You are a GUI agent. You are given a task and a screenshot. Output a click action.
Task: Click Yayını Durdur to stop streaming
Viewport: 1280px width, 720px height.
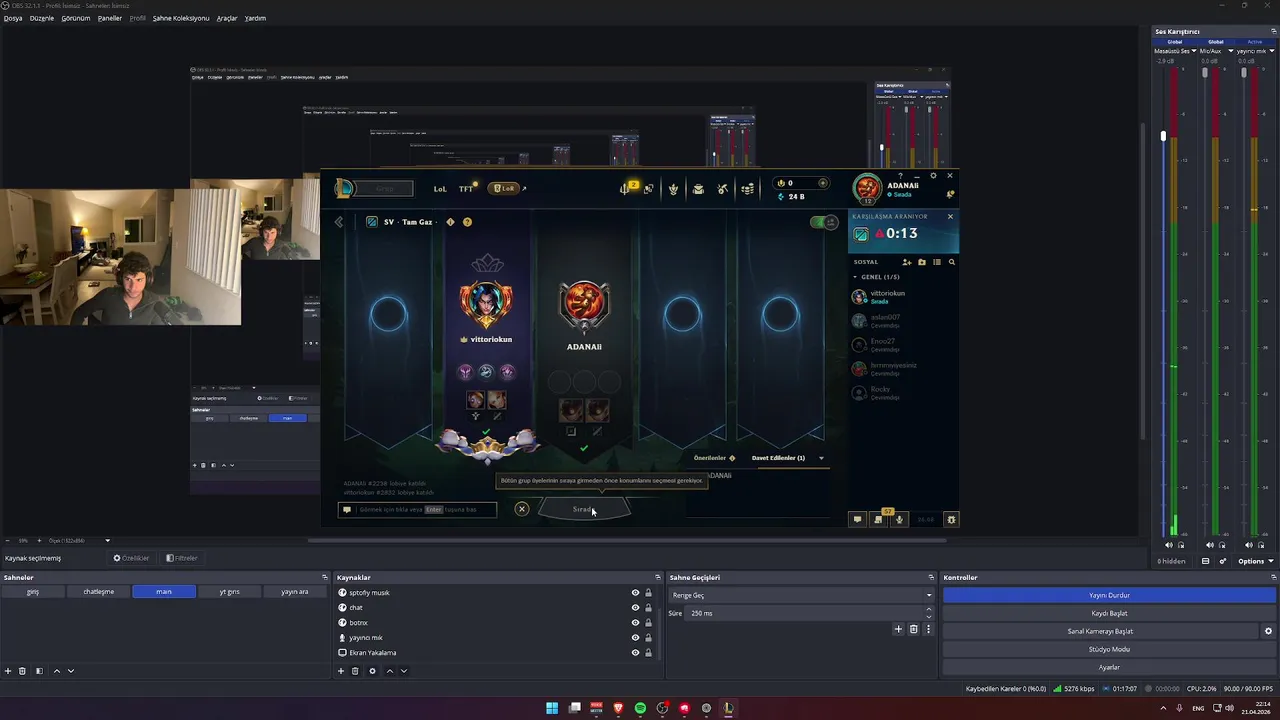tap(1109, 595)
